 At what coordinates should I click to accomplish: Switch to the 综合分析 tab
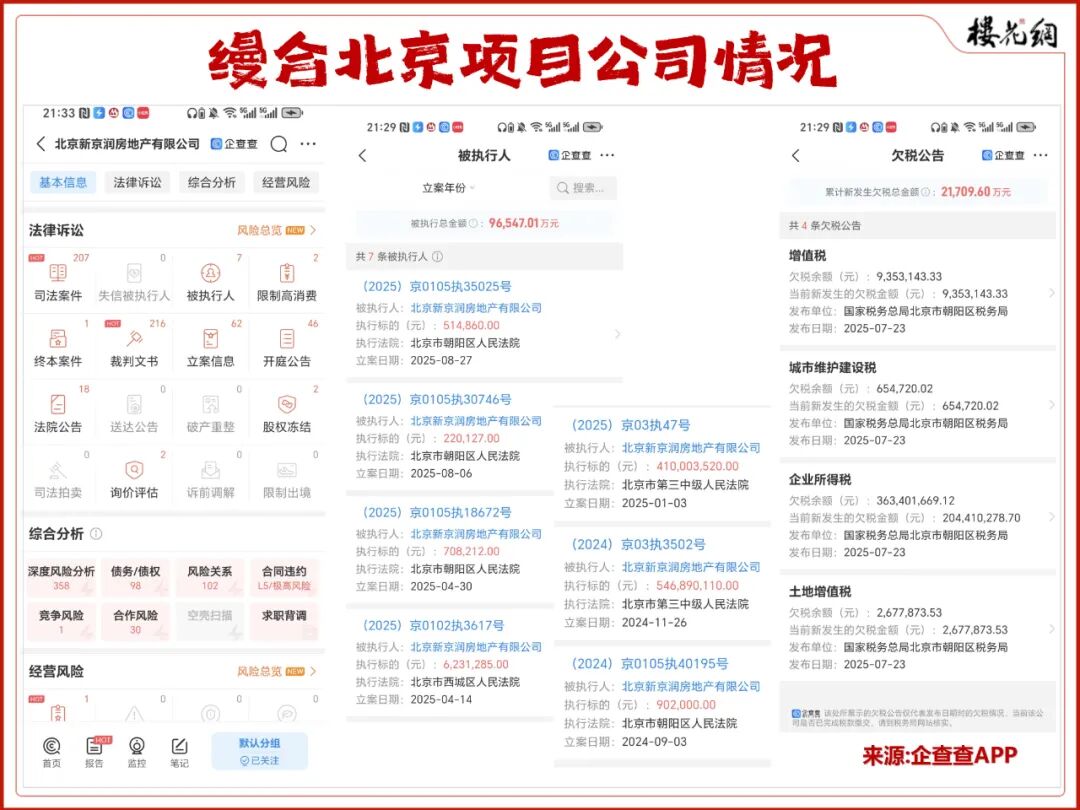point(211,183)
